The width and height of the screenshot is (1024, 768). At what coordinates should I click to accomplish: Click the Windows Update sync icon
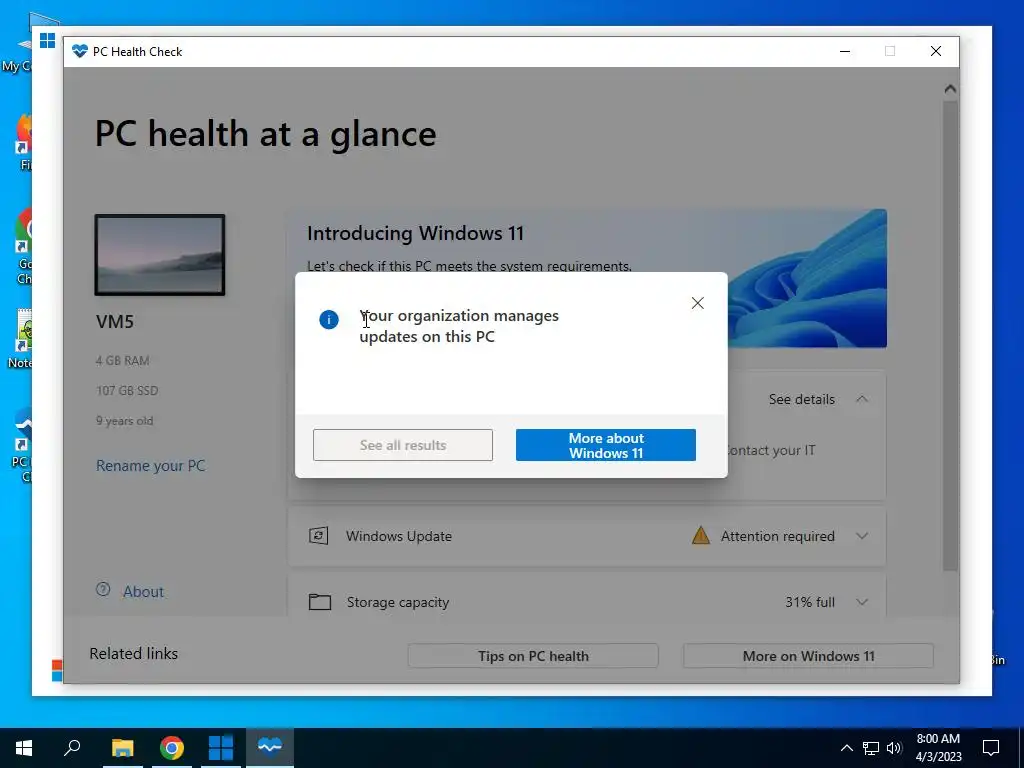tap(318, 536)
